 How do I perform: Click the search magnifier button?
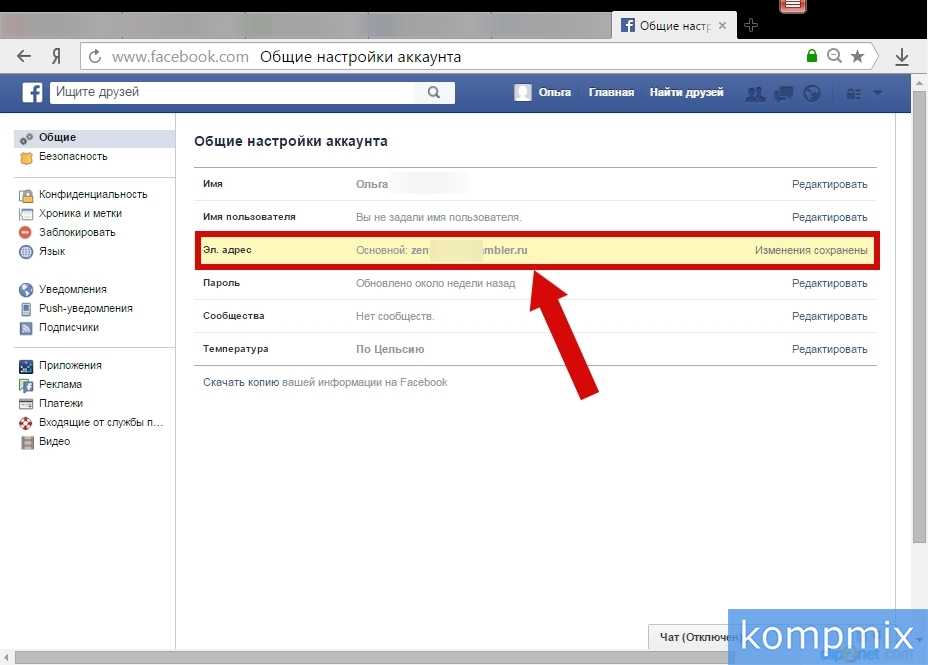coord(433,93)
